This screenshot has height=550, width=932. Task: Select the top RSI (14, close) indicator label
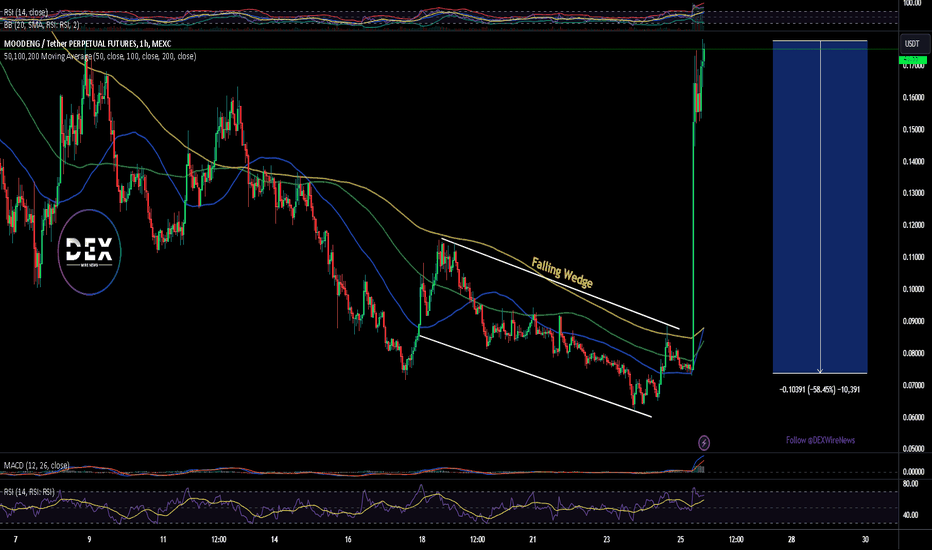click(26, 12)
